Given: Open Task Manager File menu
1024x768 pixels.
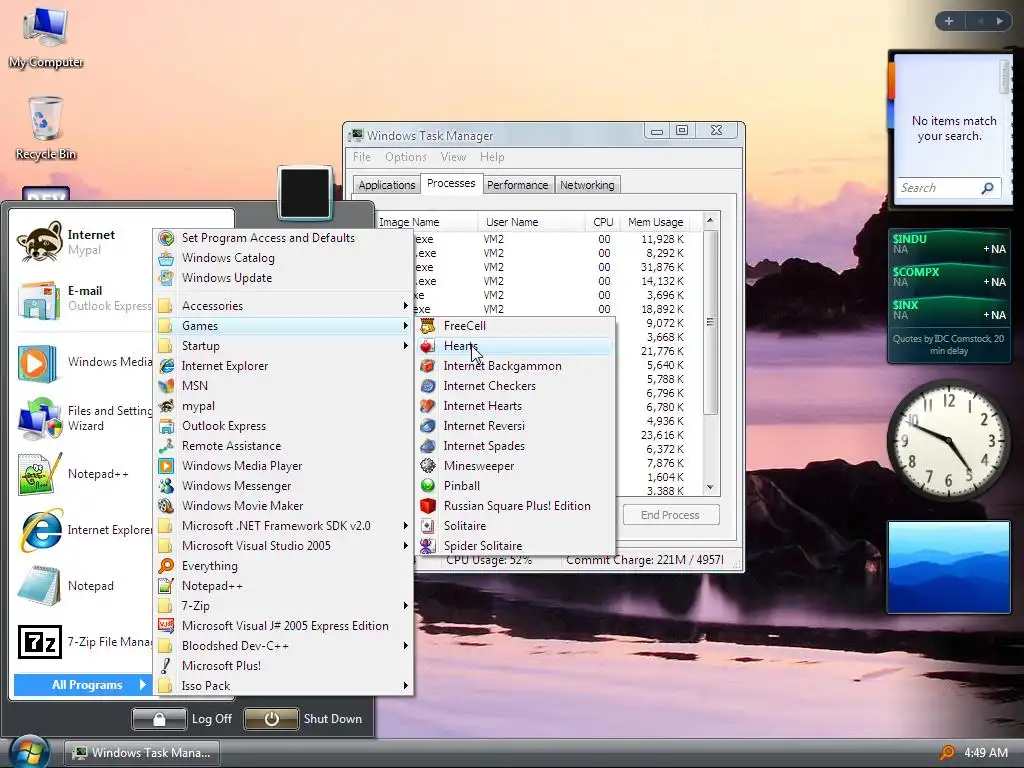Looking at the screenshot, I should 361,157.
